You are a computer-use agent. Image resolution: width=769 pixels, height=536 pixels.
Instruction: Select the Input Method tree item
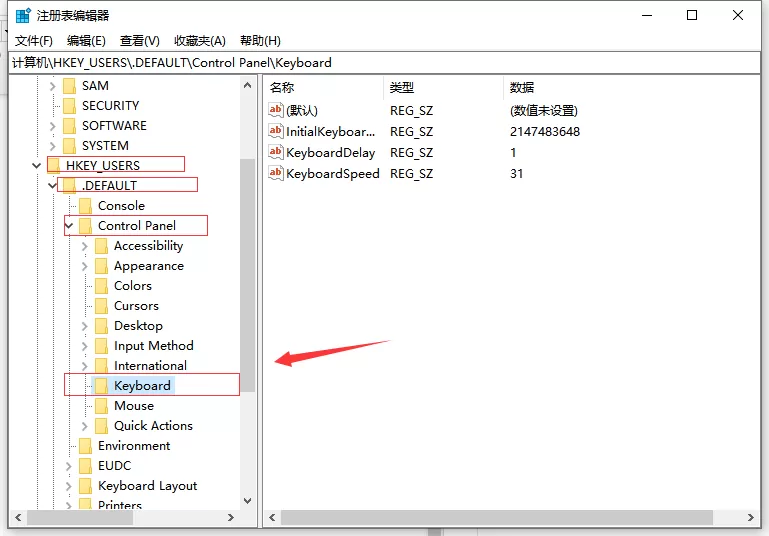point(154,346)
